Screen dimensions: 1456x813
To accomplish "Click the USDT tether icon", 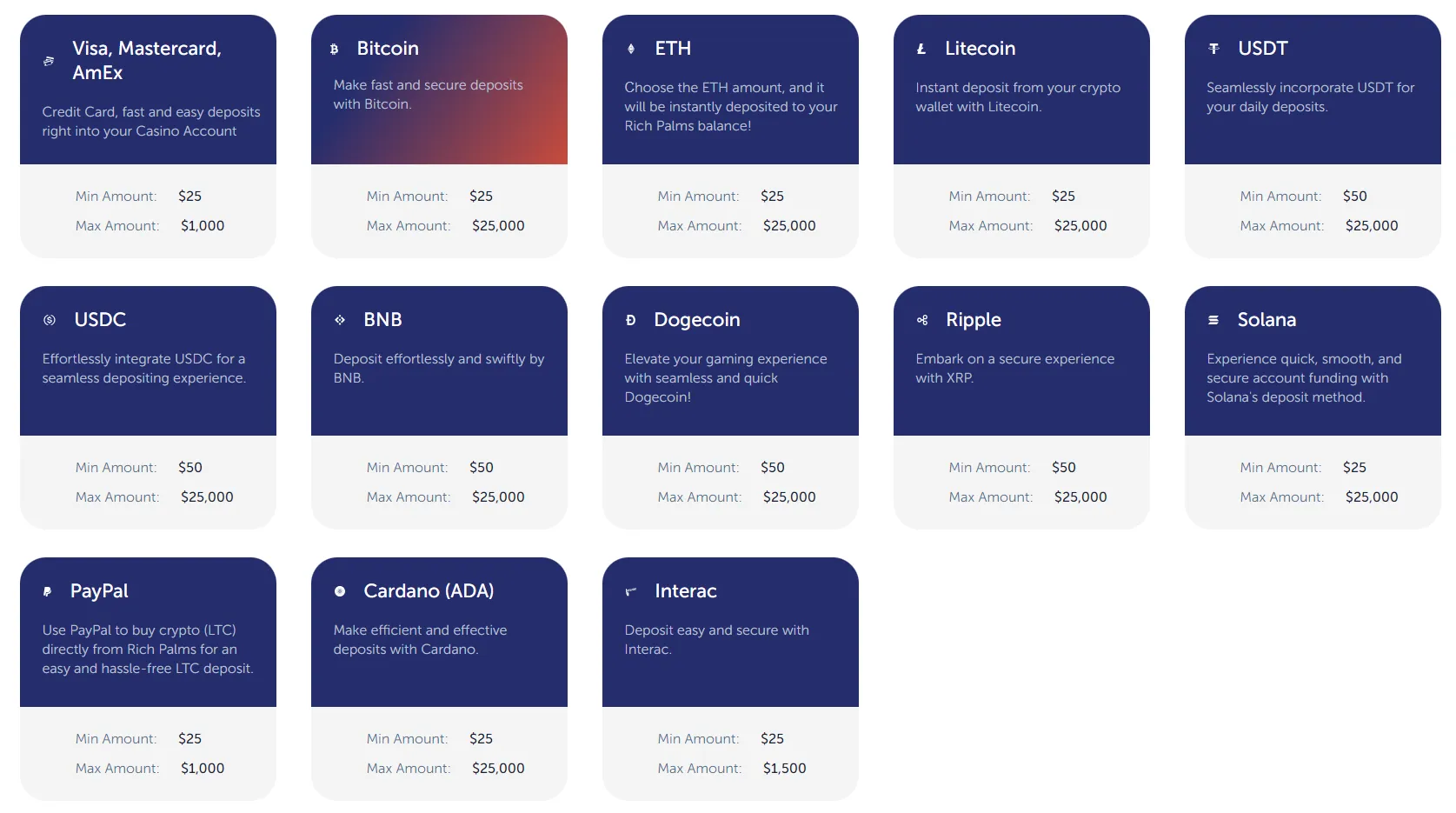I will [1214, 50].
